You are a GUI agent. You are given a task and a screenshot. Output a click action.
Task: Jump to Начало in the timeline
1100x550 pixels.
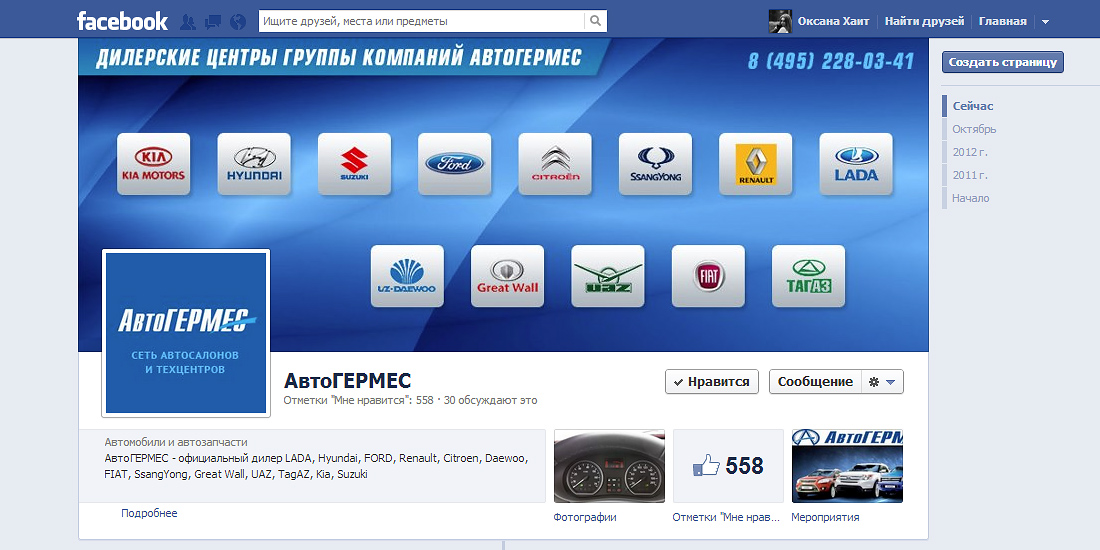coord(970,199)
